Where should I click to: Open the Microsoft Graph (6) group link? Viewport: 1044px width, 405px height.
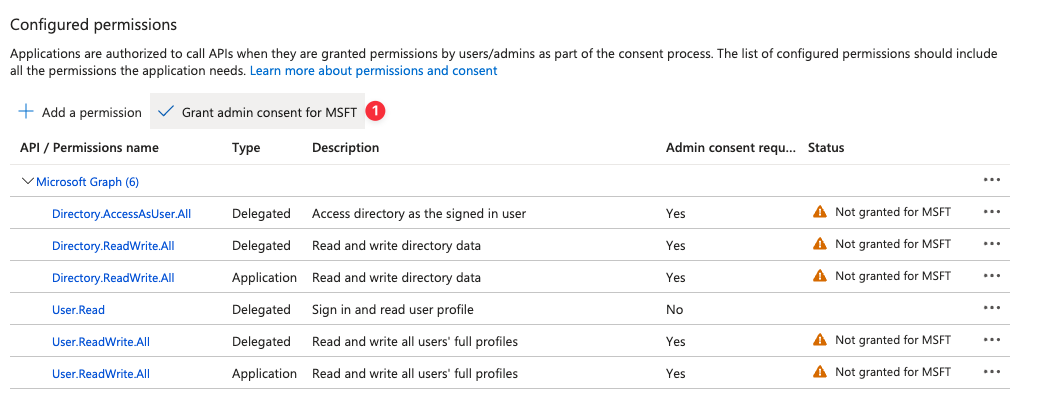click(87, 182)
